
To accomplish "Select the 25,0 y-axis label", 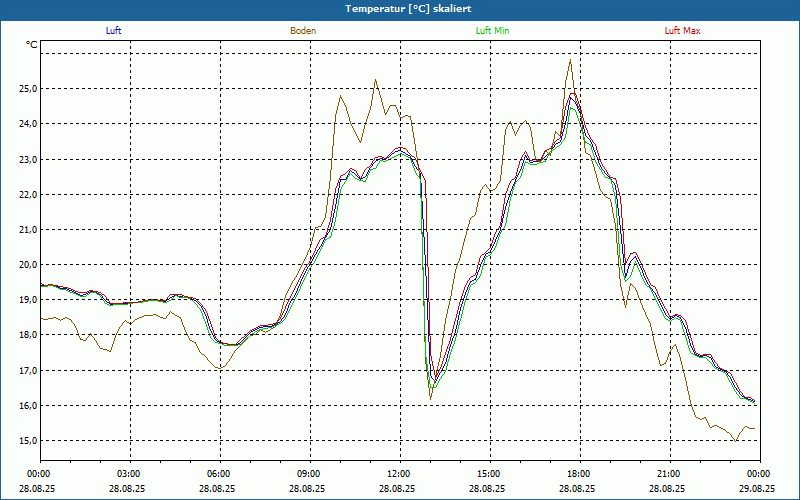I will point(26,89).
